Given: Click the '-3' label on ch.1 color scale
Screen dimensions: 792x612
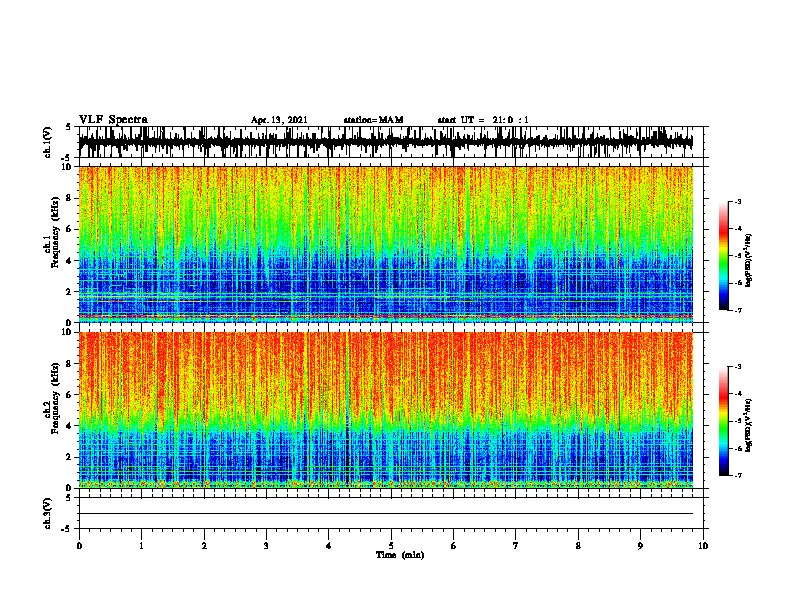Looking at the screenshot, I should pos(737,201).
